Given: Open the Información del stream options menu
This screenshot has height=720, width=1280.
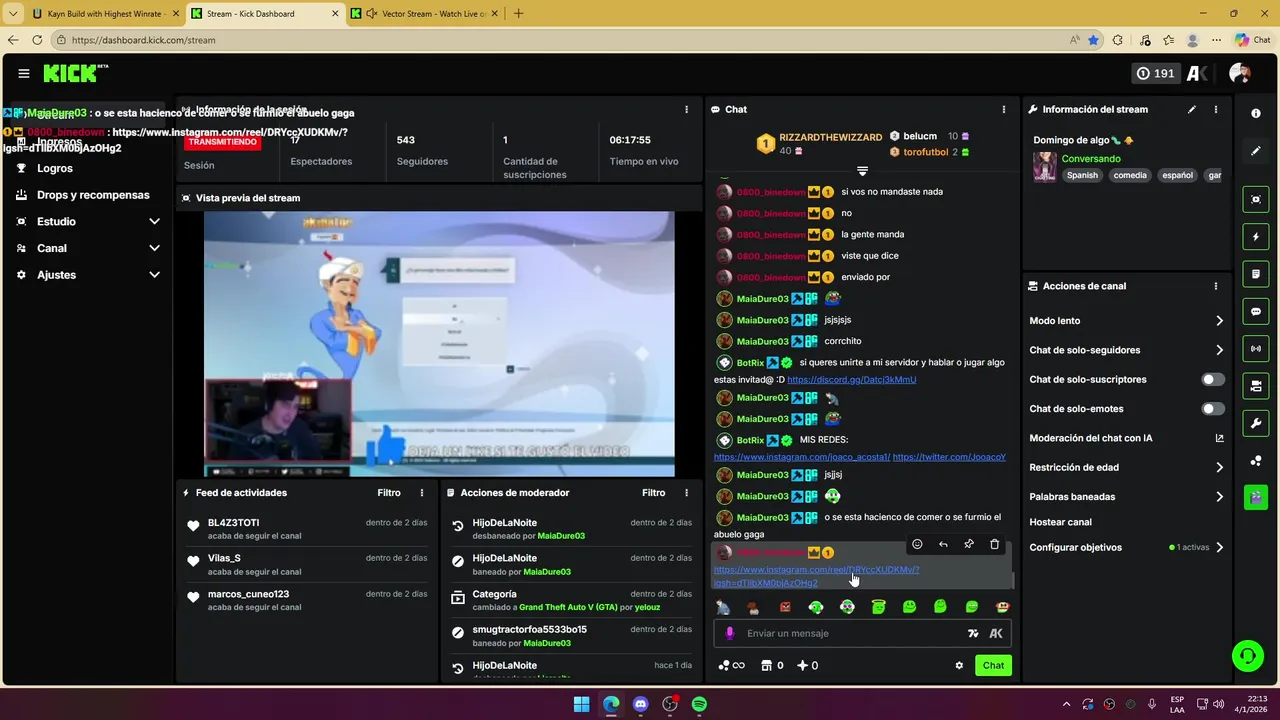Looking at the screenshot, I should tap(1216, 109).
